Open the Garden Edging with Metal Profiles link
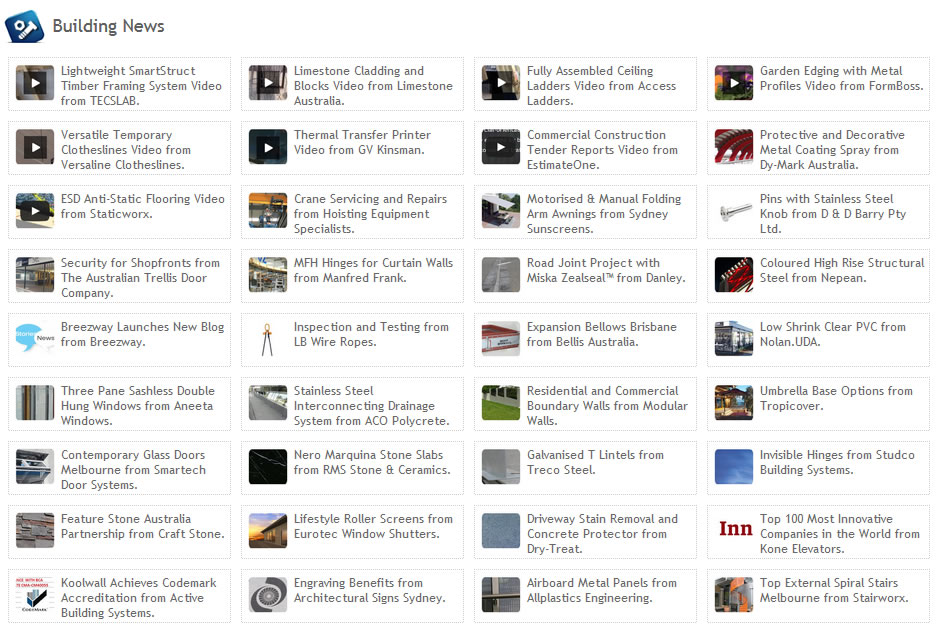 tap(842, 78)
